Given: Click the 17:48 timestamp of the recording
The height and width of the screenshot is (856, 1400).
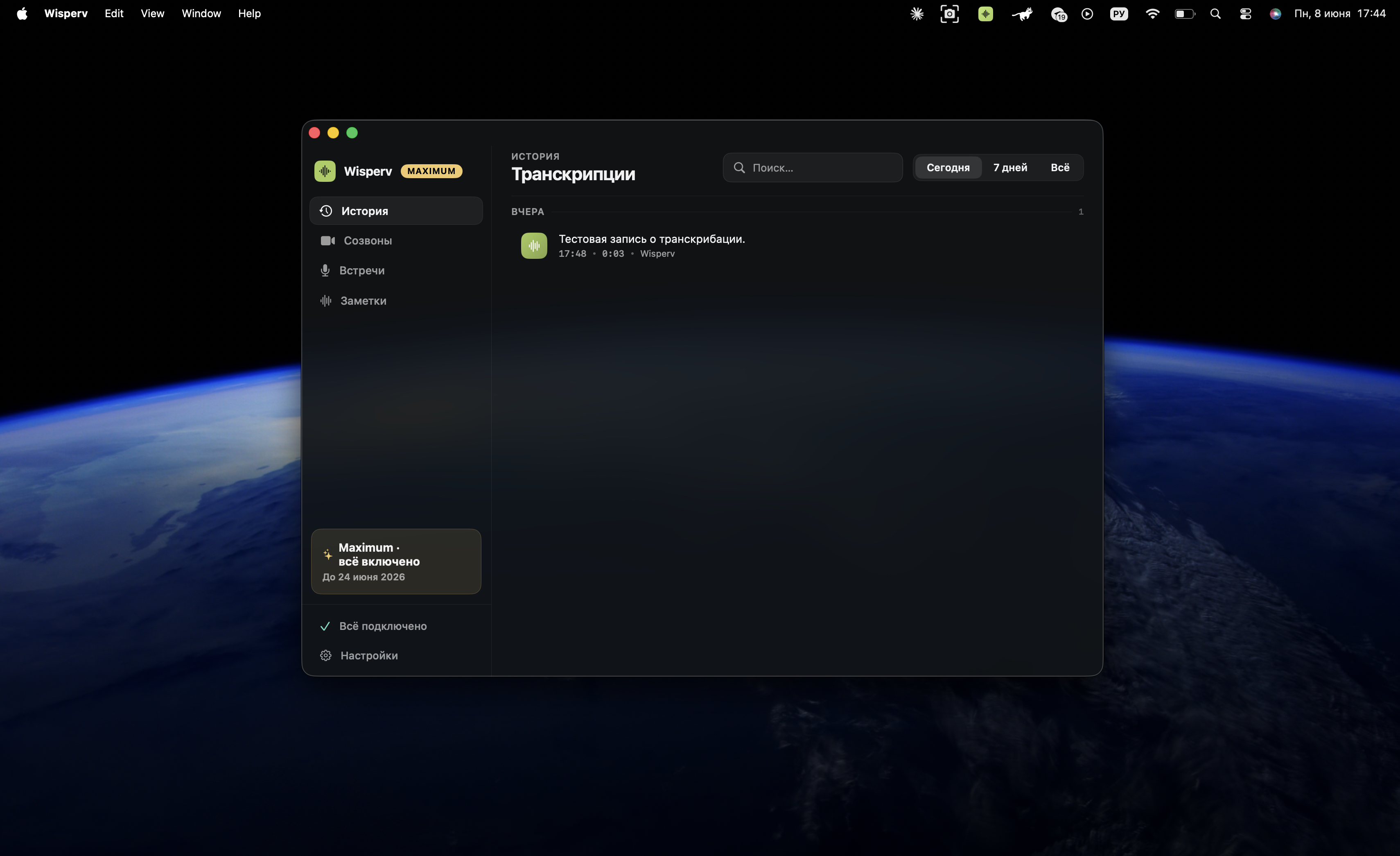Looking at the screenshot, I should coord(572,254).
